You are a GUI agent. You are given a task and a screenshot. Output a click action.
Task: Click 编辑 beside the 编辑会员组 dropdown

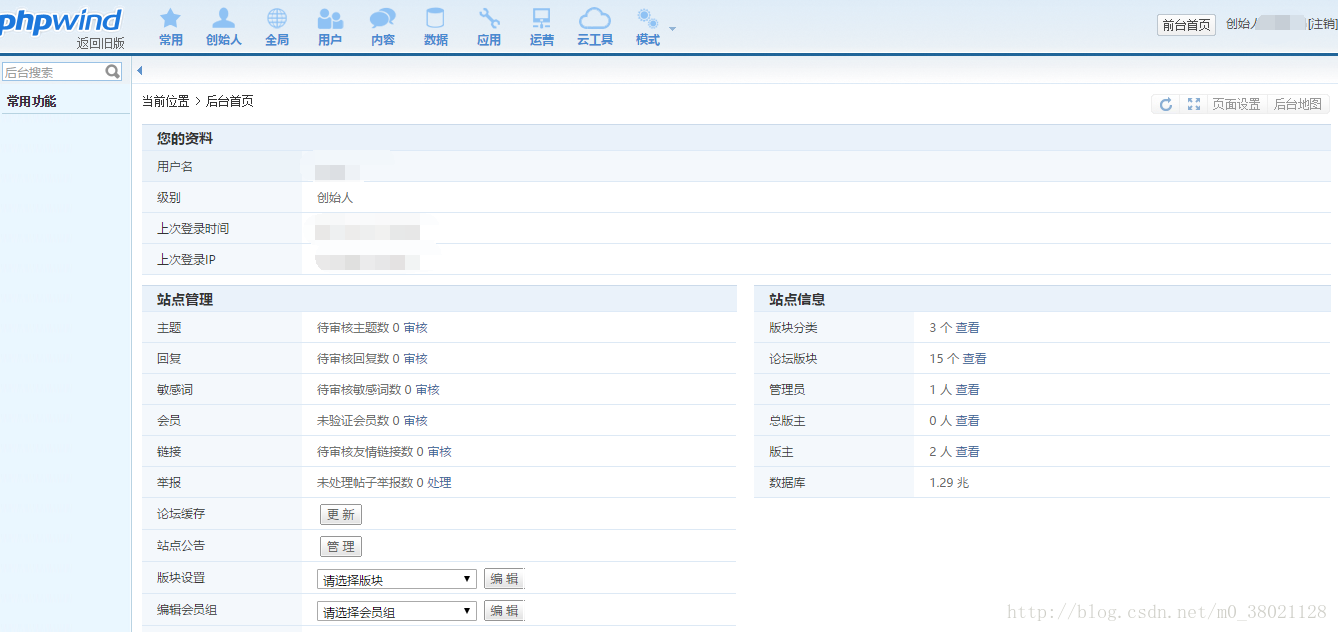tap(504, 611)
